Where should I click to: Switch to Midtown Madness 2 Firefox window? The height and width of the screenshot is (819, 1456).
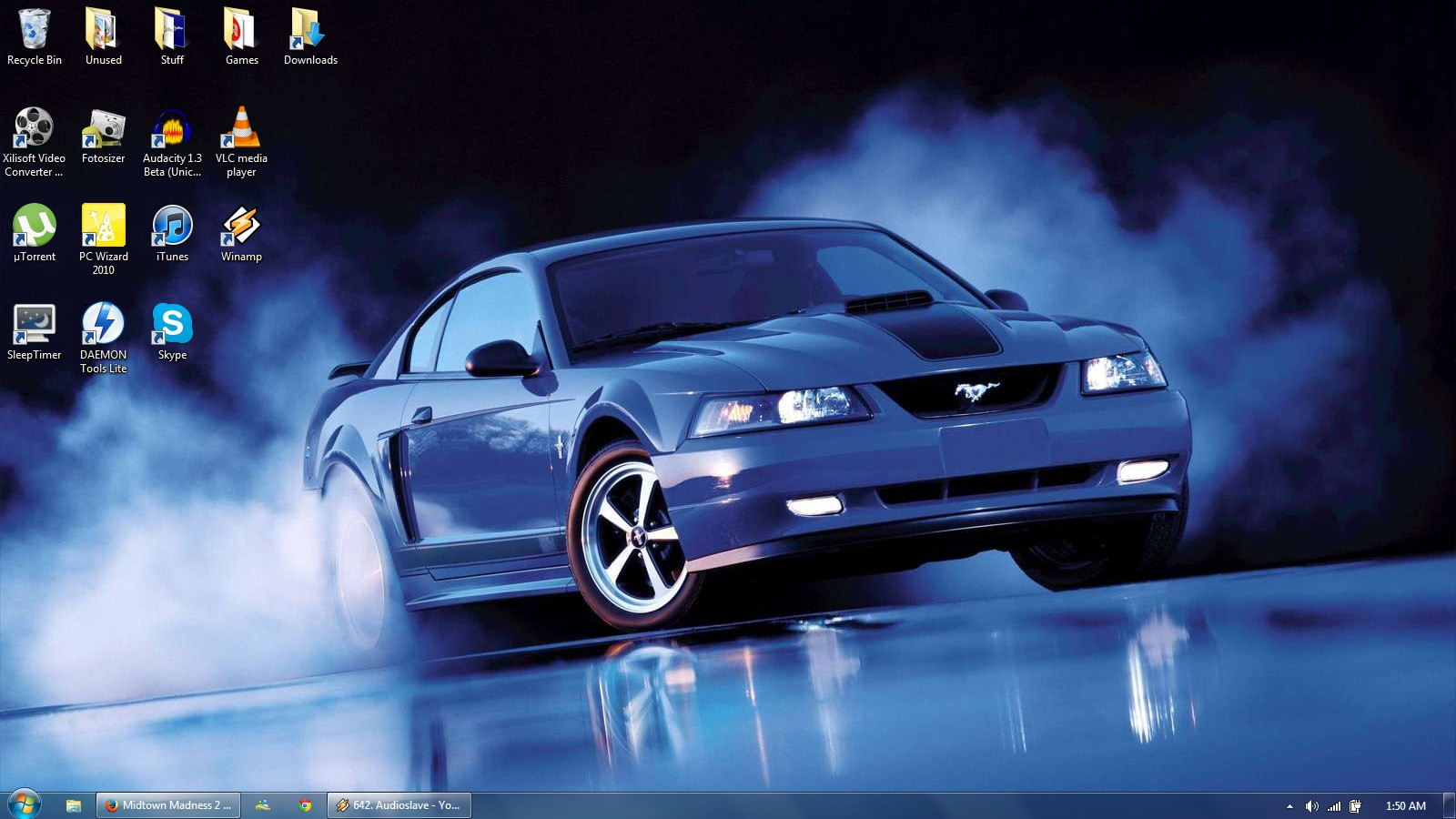168,805
